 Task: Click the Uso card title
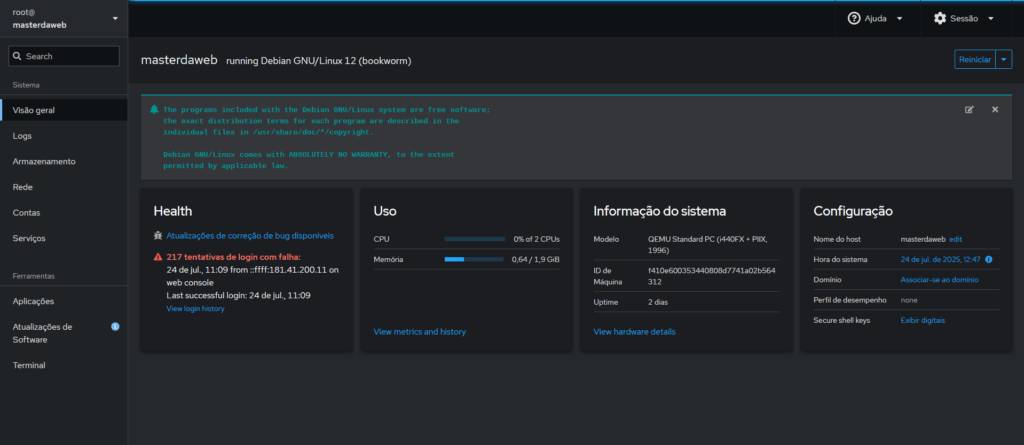tap(385, 211)
